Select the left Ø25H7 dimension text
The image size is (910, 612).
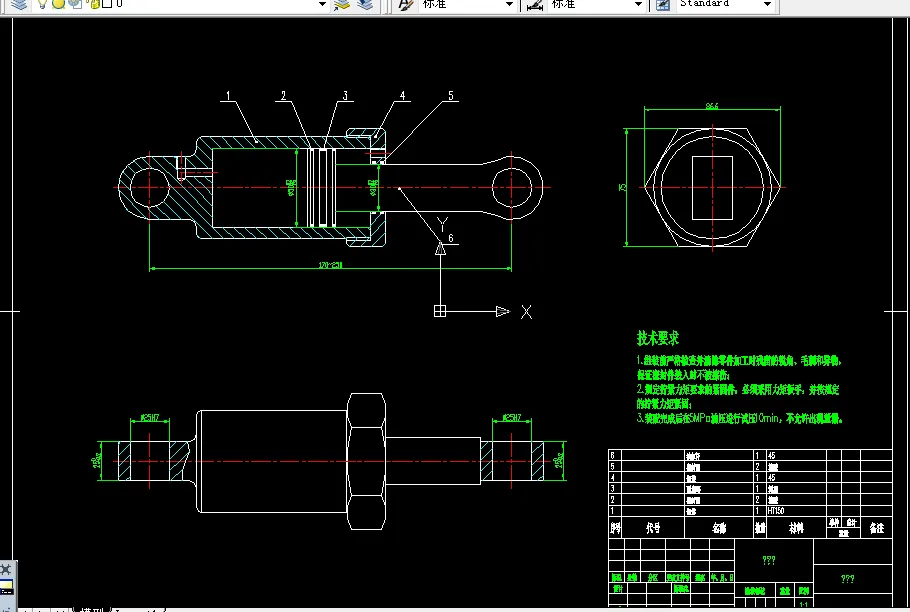[x=150, y=418]
